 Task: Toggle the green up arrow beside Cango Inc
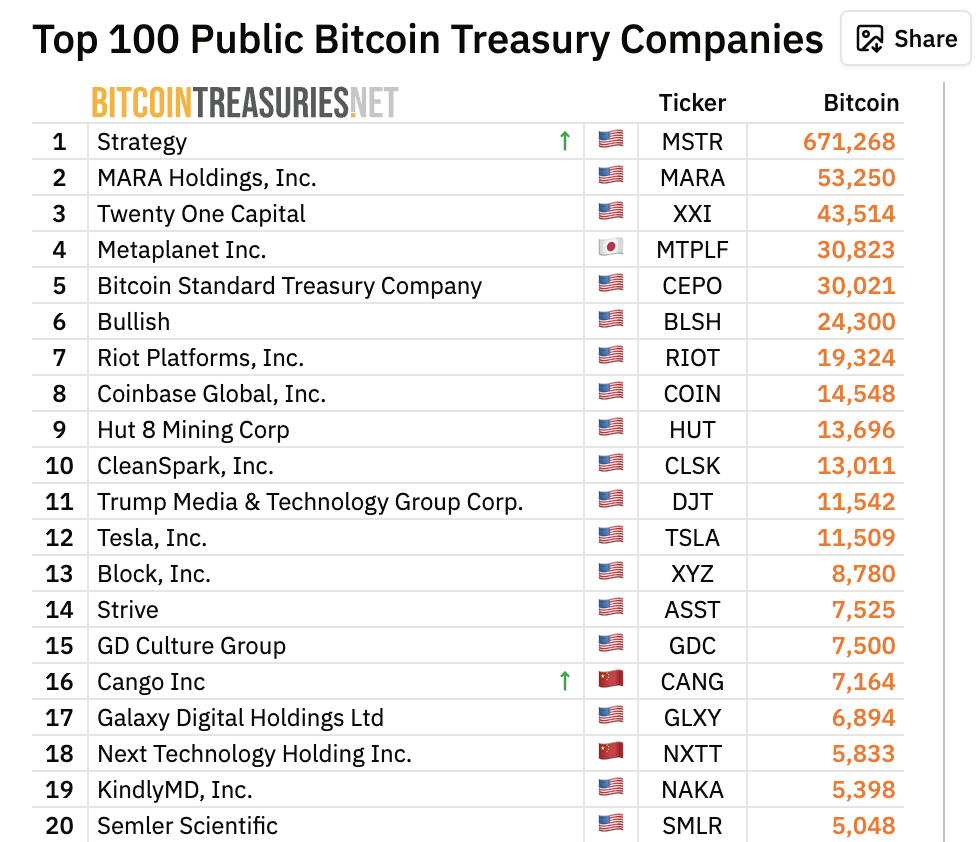coord(564,681)
